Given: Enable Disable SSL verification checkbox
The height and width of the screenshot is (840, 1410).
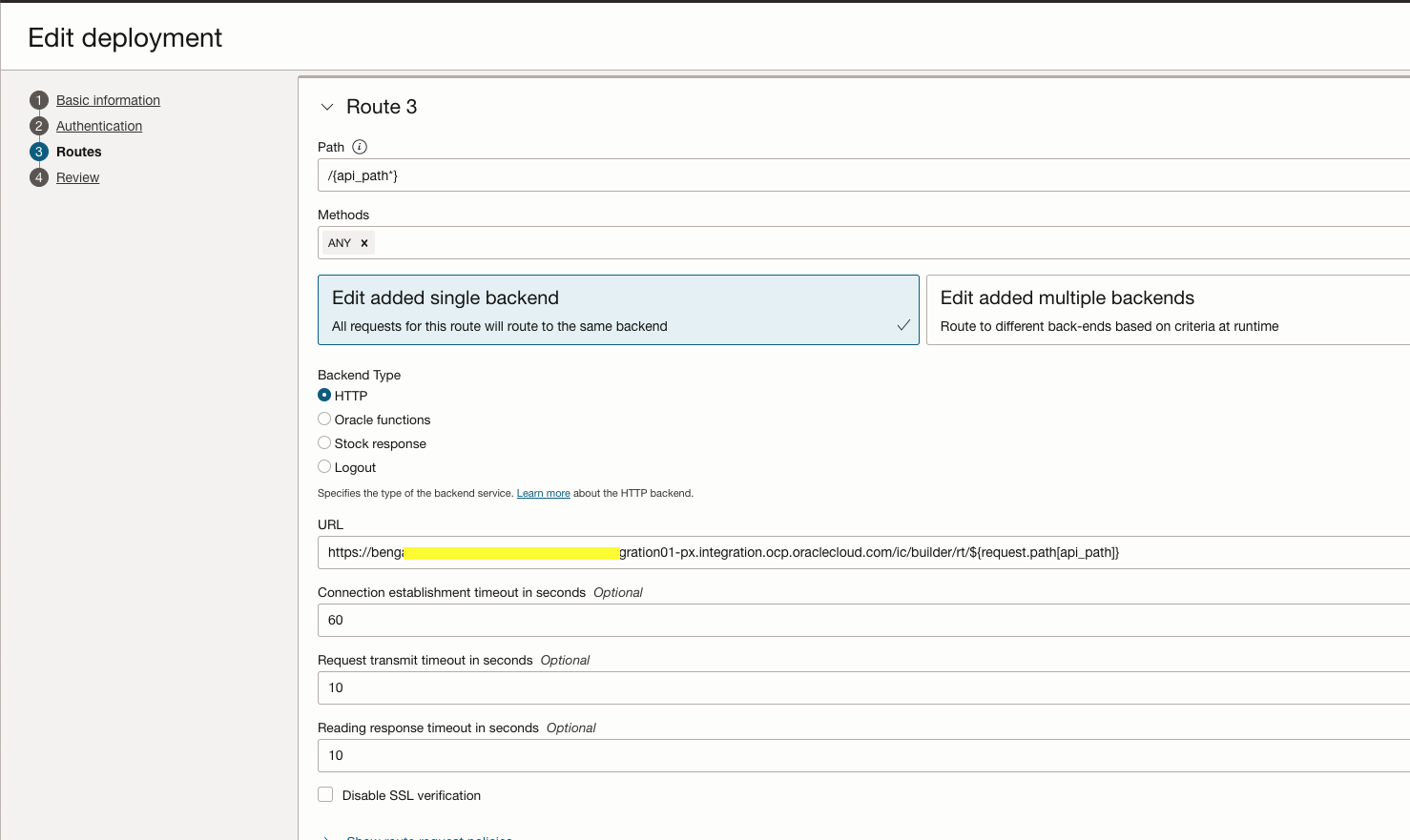Looking at the screenshot, I should [326, 794].
